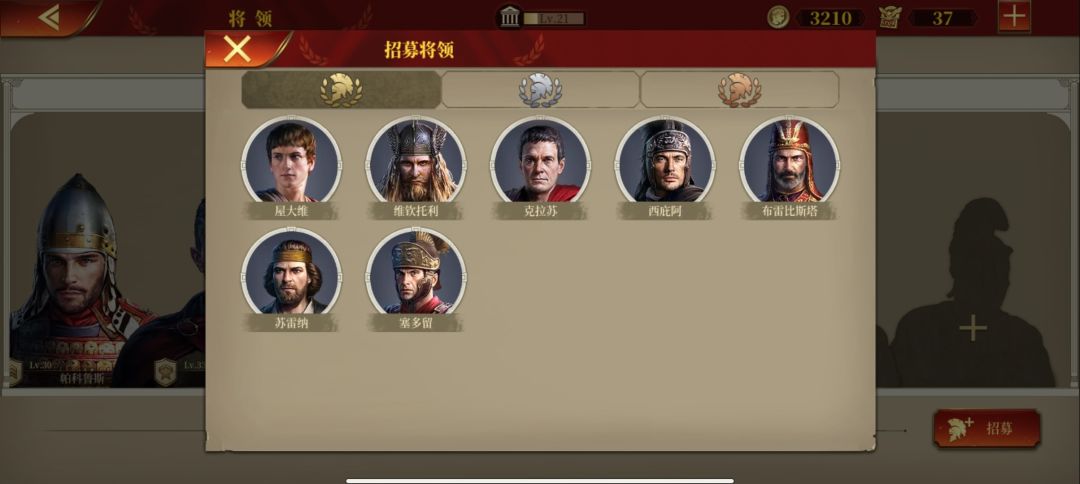Select general 布雷比斯塔 portrait

click(790, 160)
